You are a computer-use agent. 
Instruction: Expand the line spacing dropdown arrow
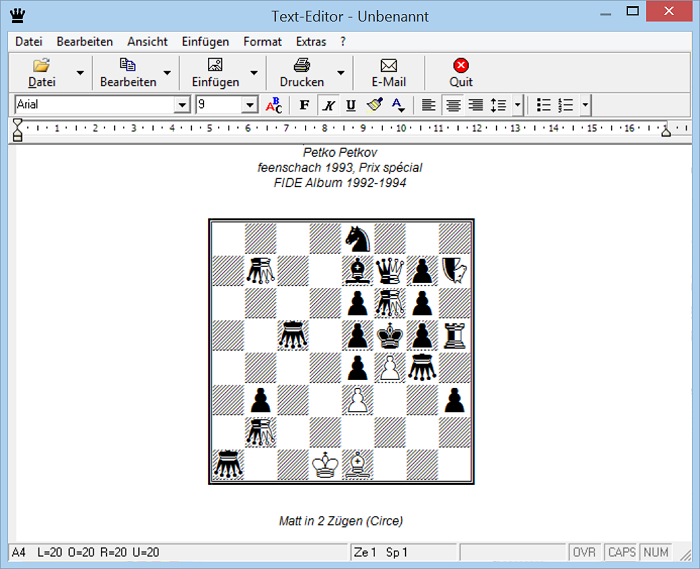tap(517, 105)
